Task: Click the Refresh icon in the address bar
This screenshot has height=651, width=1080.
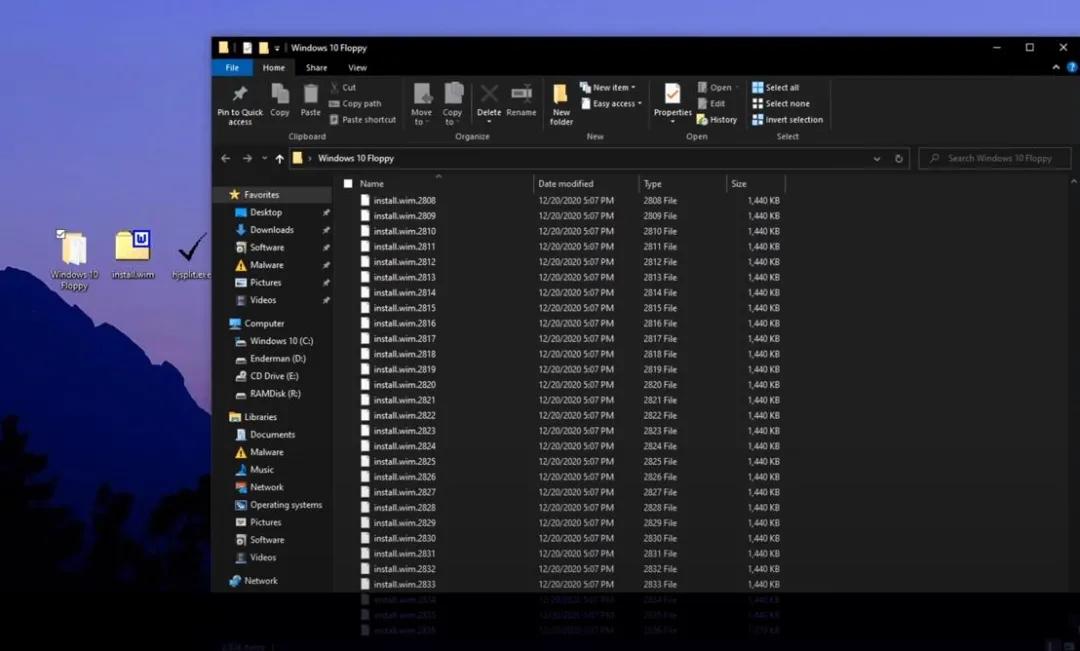Action: click(x=897, y=158)
